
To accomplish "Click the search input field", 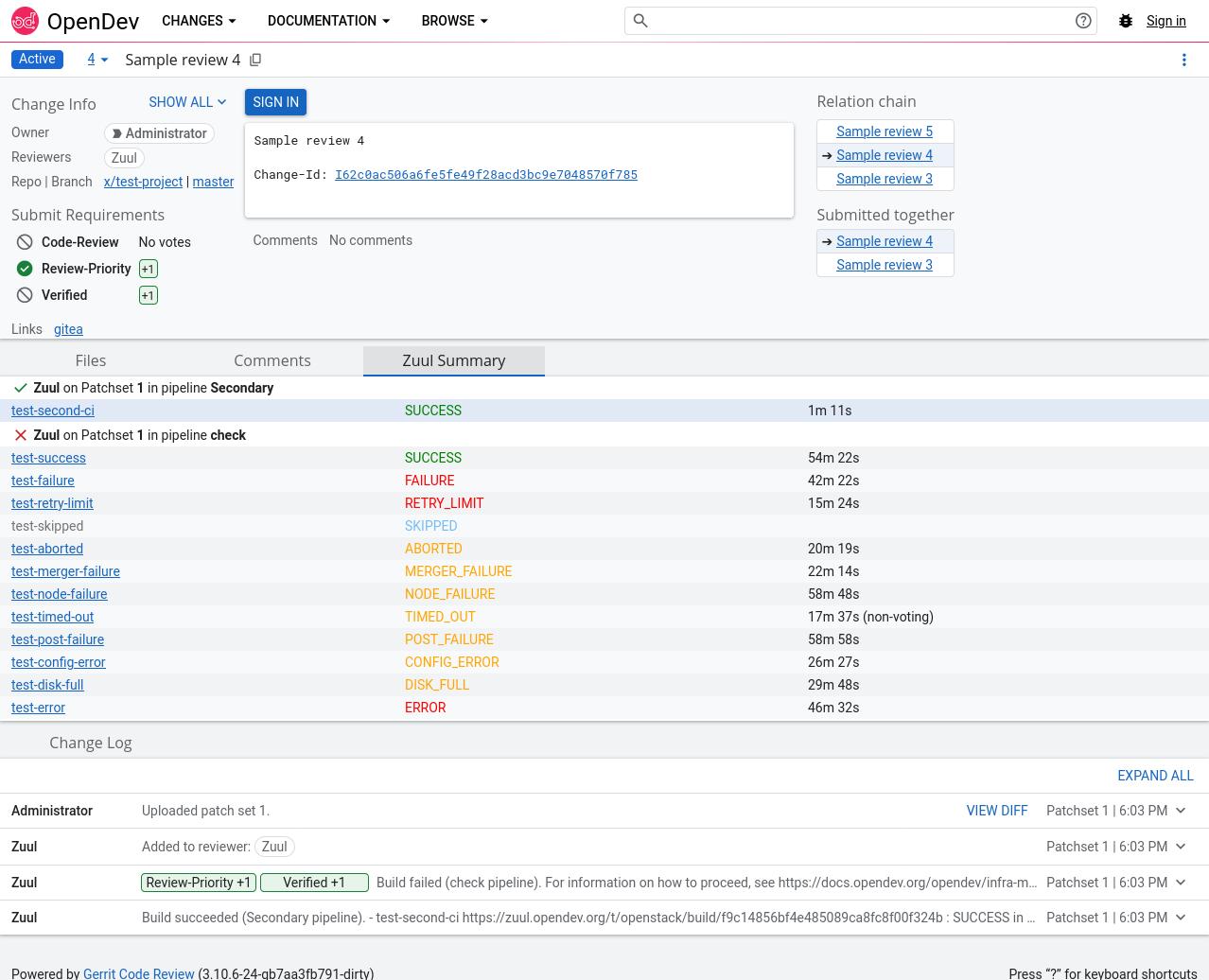I will 861,21.
